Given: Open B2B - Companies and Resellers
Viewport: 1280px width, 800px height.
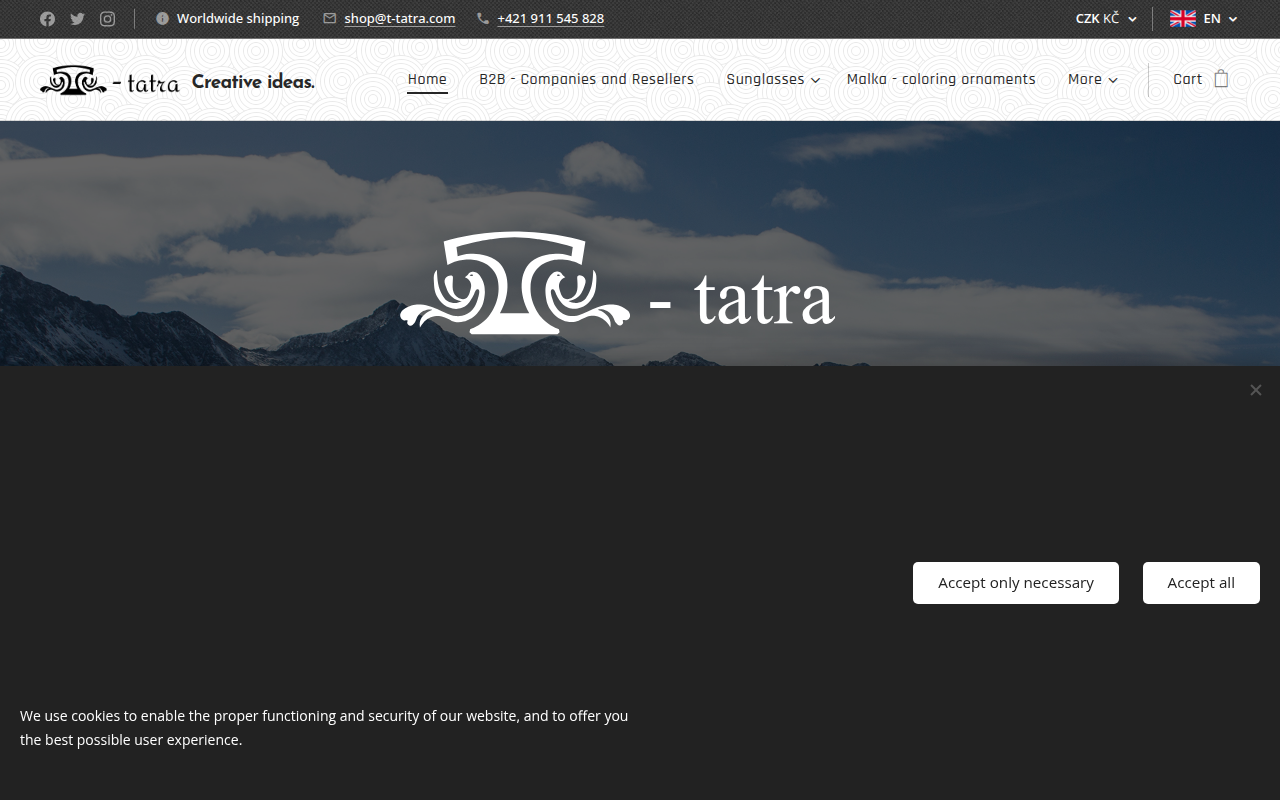Looking at the screenshot, I should 586,79.
